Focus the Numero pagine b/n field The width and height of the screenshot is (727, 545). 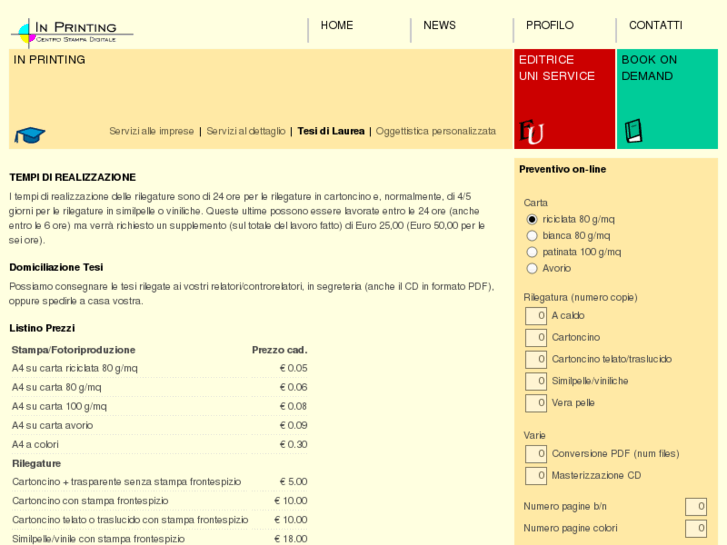[696, 507]
